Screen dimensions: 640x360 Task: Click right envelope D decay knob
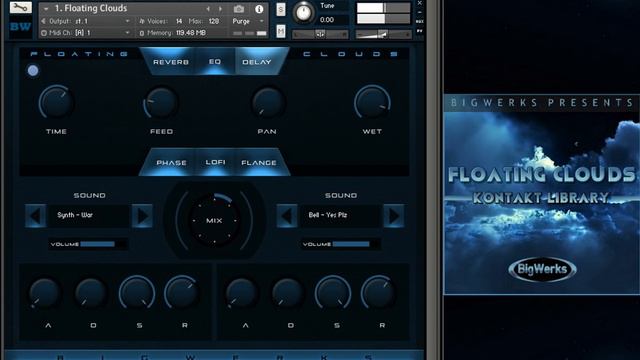click(x=287, y=293)
